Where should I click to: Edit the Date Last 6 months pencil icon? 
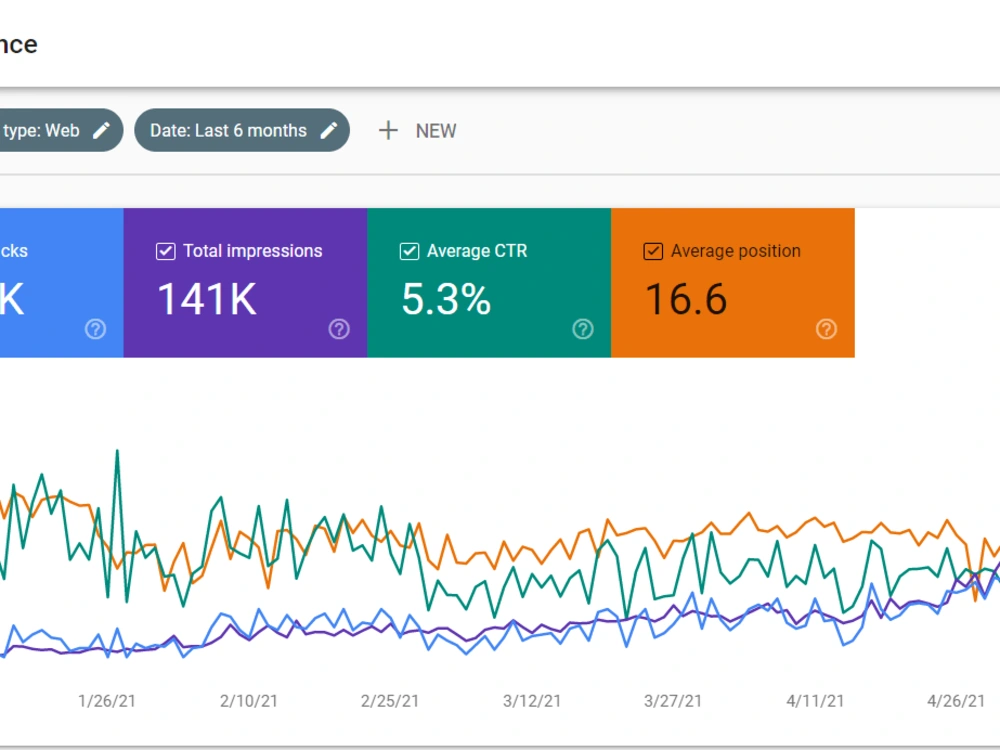tap(328, 131)
